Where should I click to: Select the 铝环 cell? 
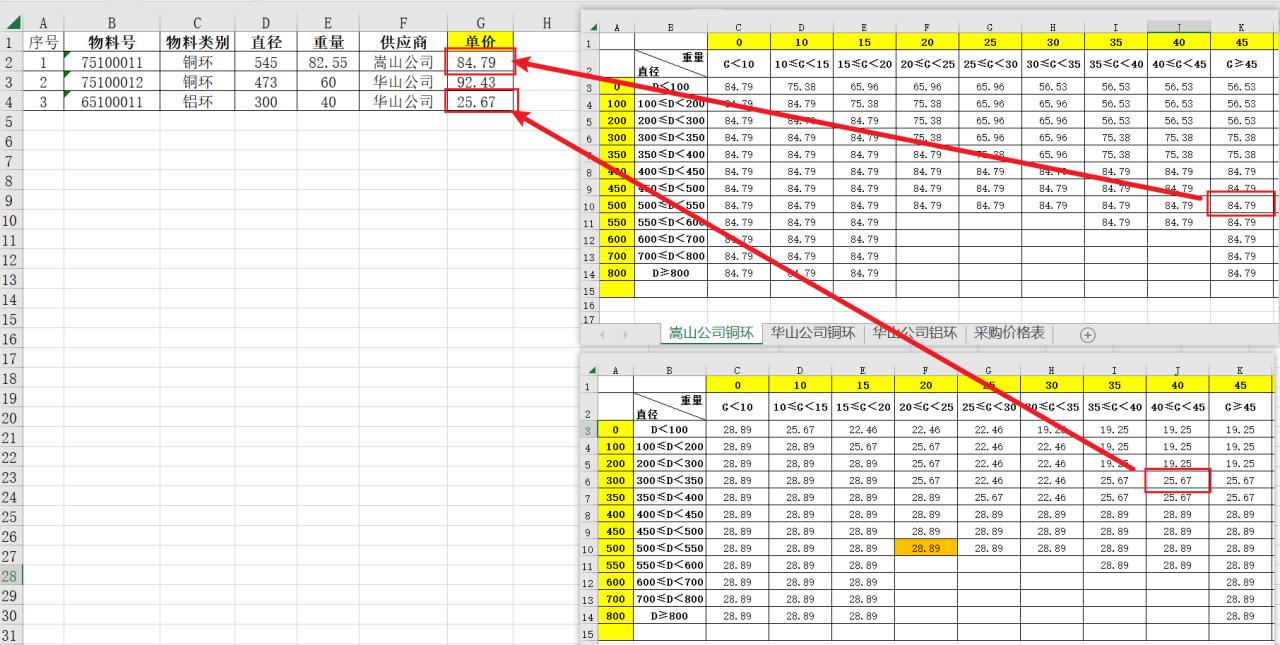tap(197, 102)
